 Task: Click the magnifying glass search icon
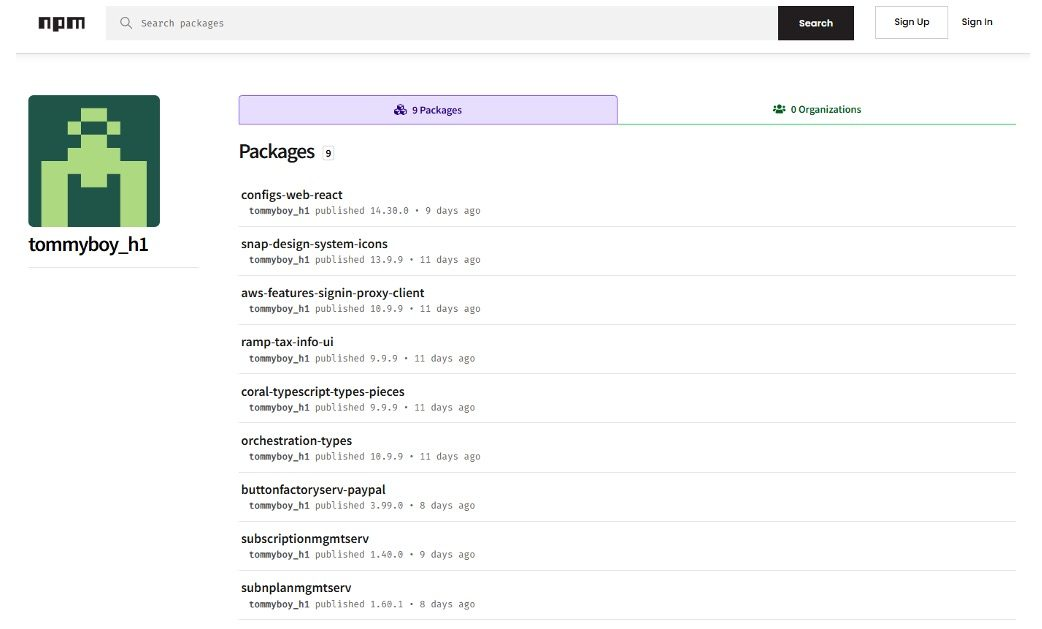click(x=124, y=22)
